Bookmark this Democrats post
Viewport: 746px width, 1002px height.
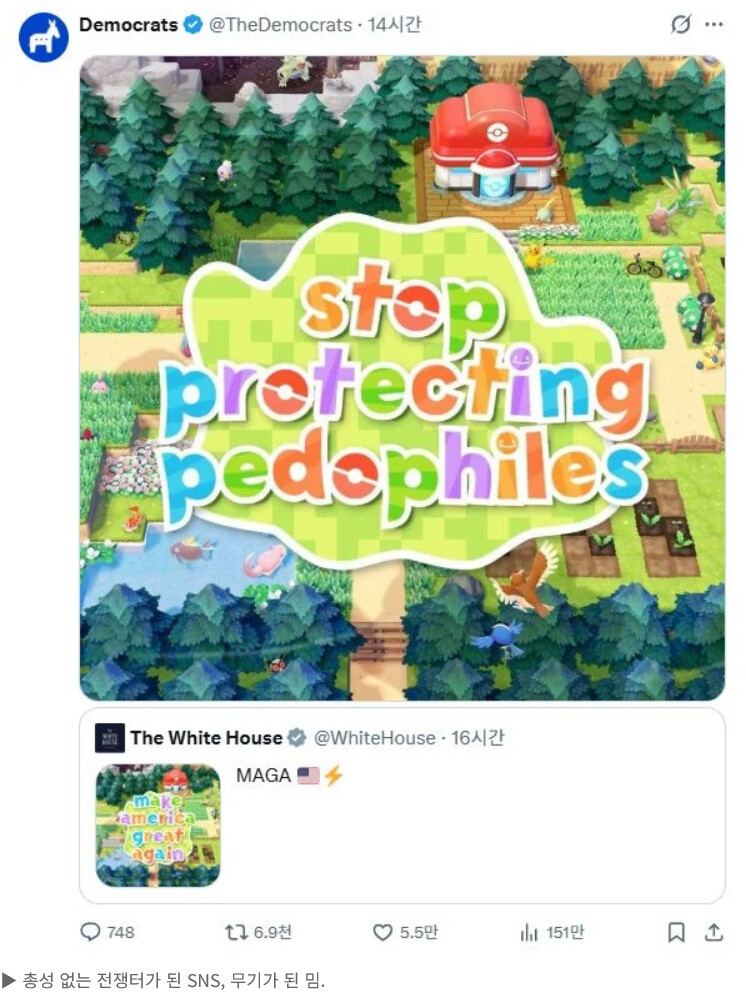tap(676, 932)
